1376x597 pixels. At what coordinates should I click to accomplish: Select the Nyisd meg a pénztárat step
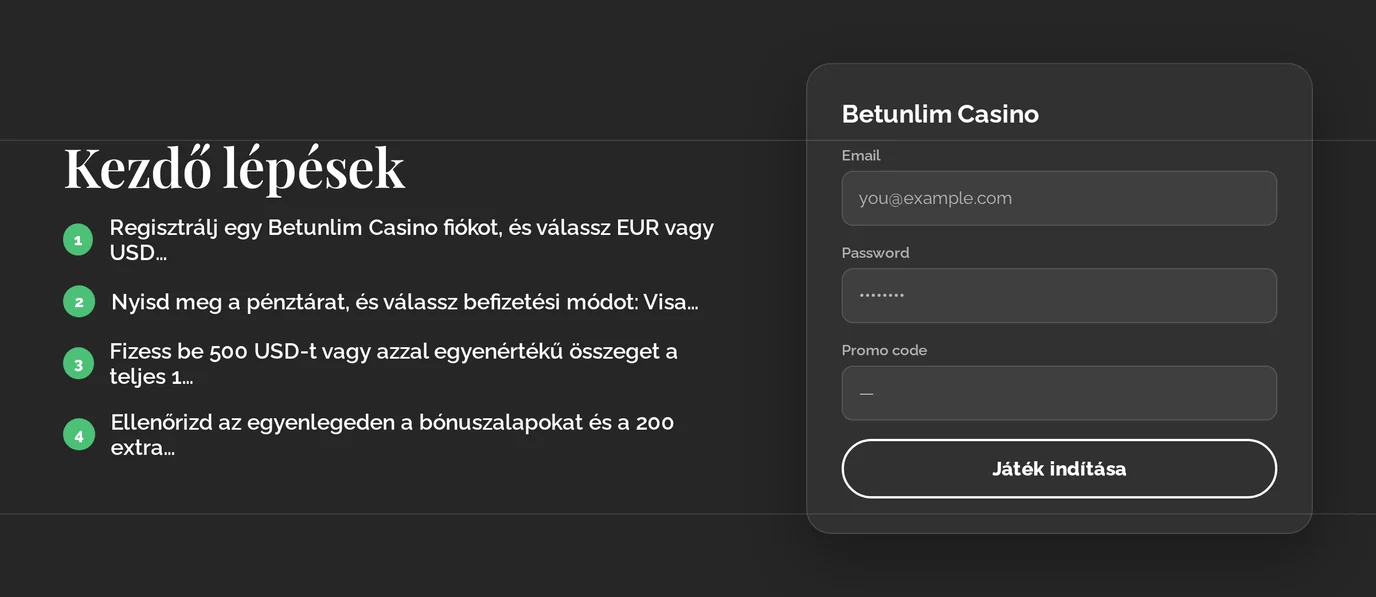405,301
